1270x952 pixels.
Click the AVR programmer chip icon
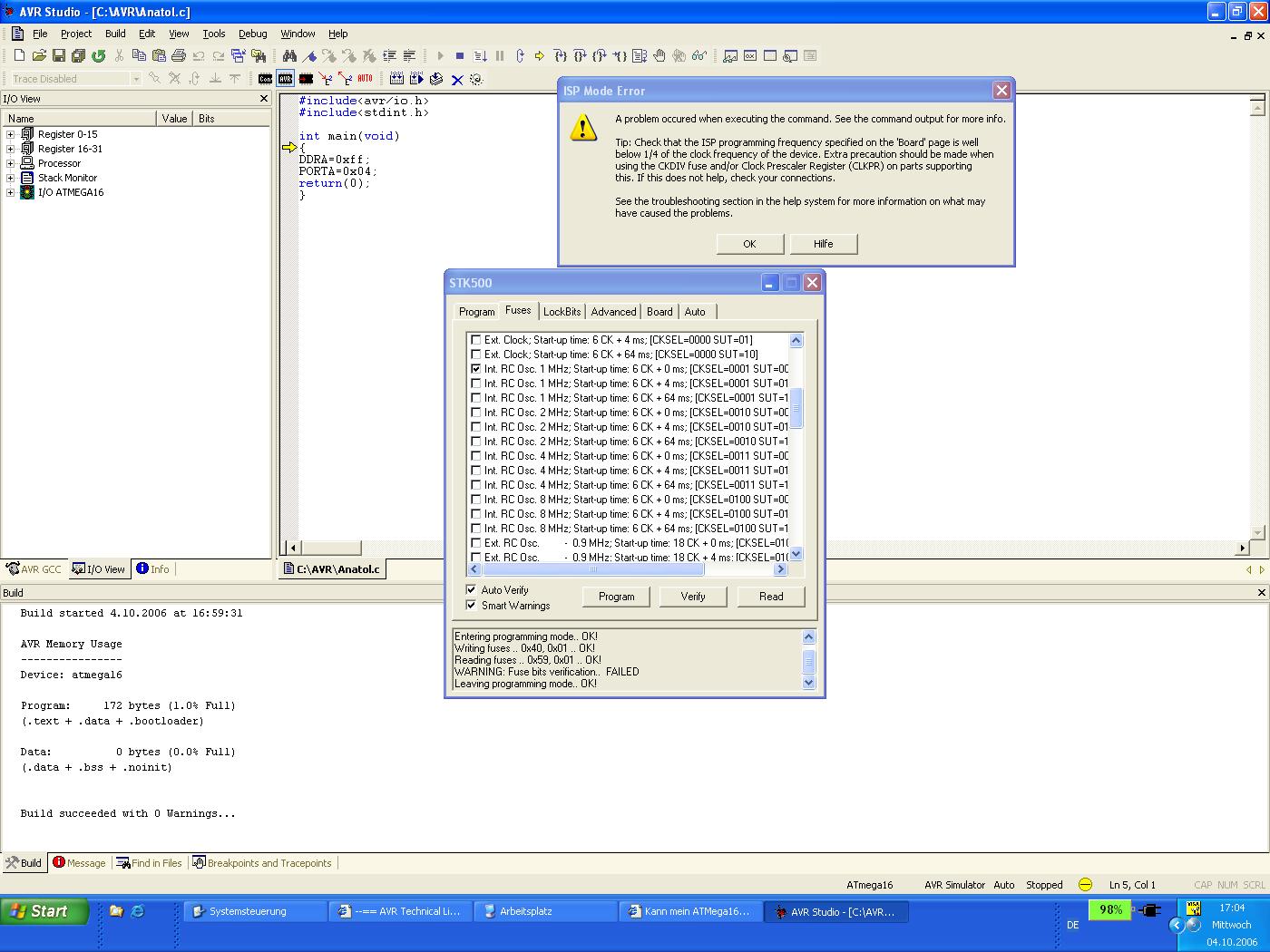coord(286,79)
